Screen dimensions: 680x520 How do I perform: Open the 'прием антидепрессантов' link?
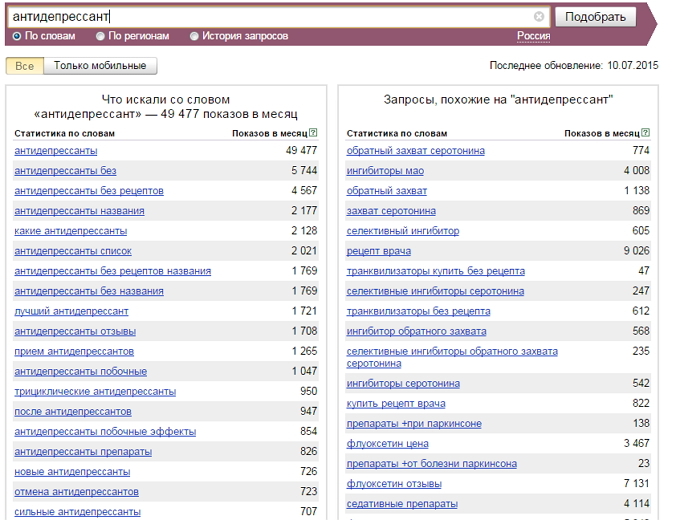click(x=74, y=351)
